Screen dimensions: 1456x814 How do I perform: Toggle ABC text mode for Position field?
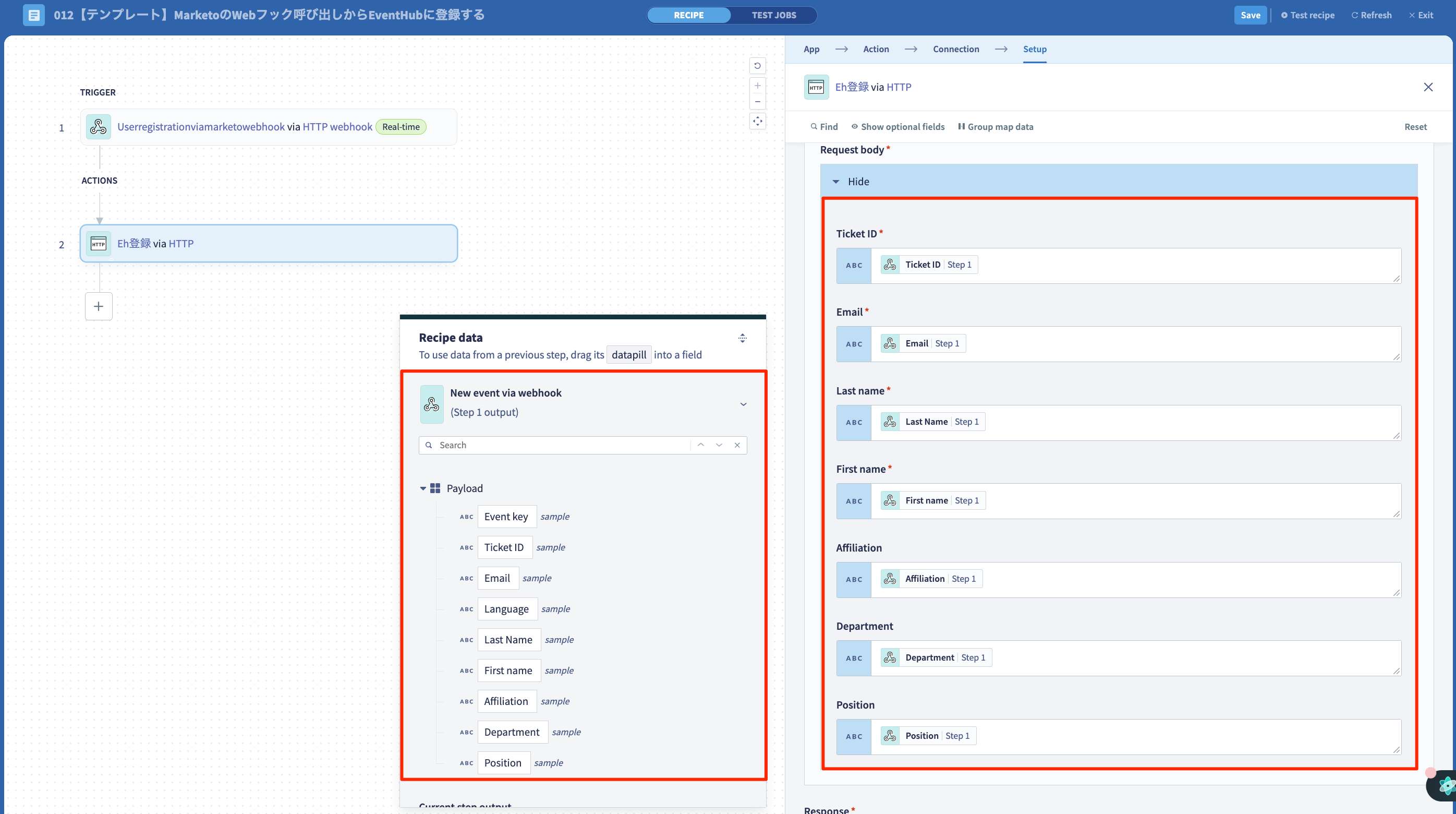pos(854,736)
